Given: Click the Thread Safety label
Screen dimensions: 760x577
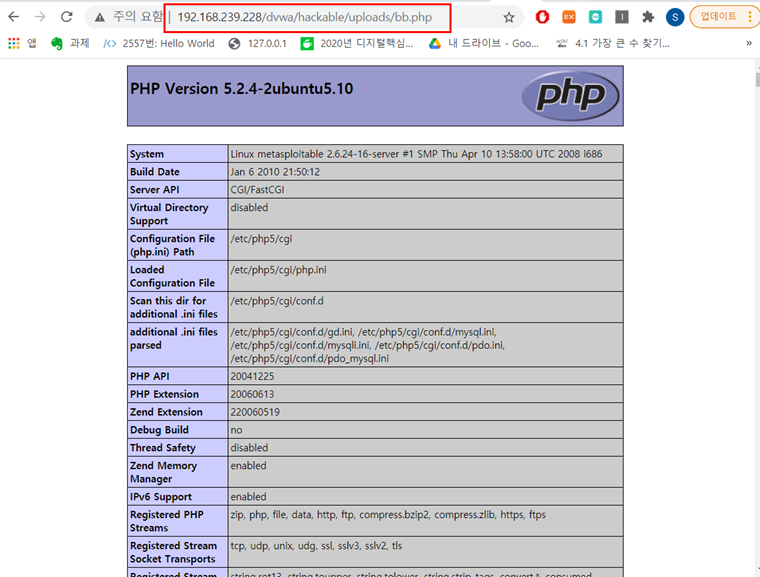Looking at the screenshot, I should (162, 448).
